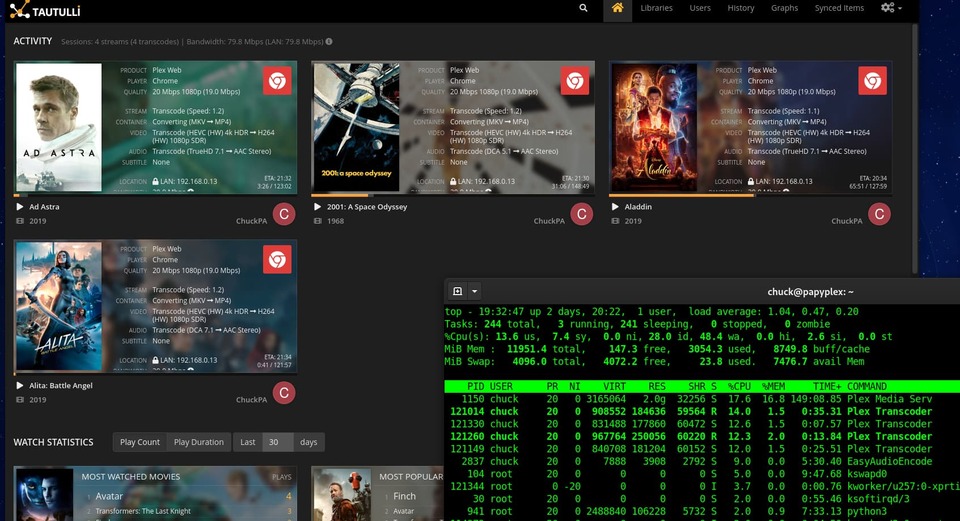Click the days count input field
960x521 pixels.
pos(278,442)
